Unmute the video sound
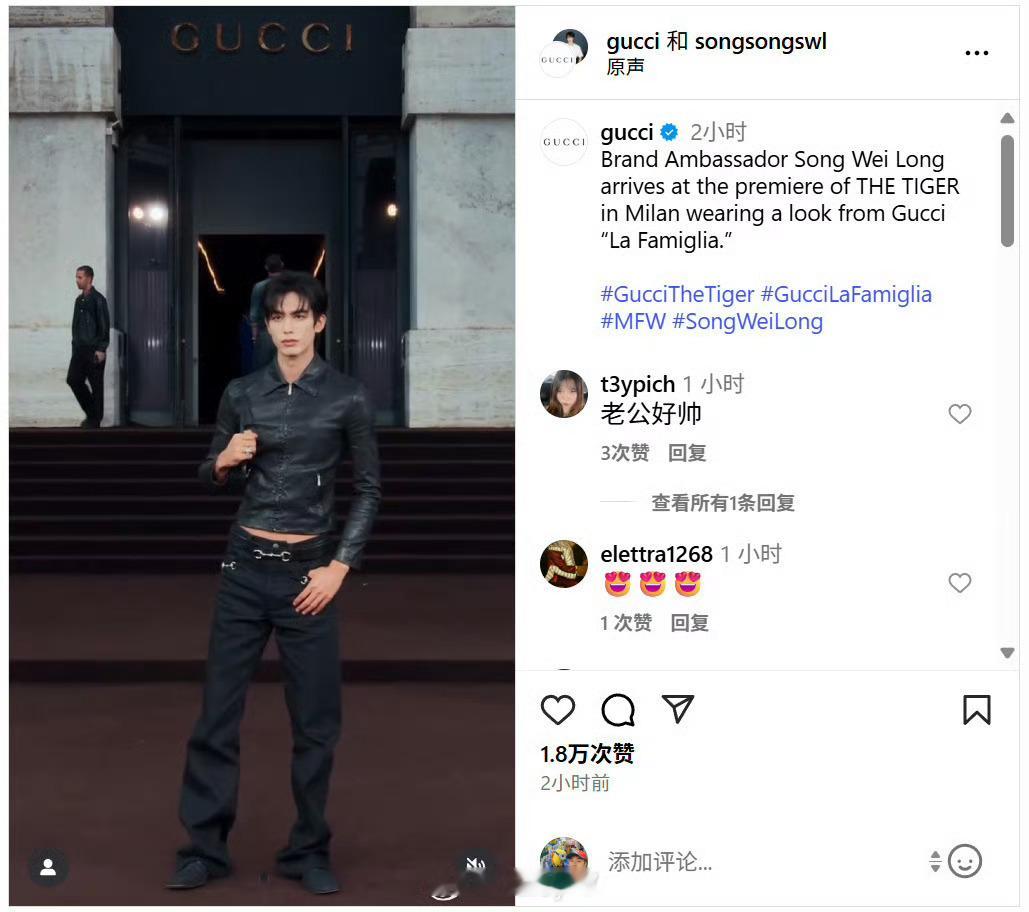The image size is (1029, 912). pyautogui.click(x=476, y=865)
